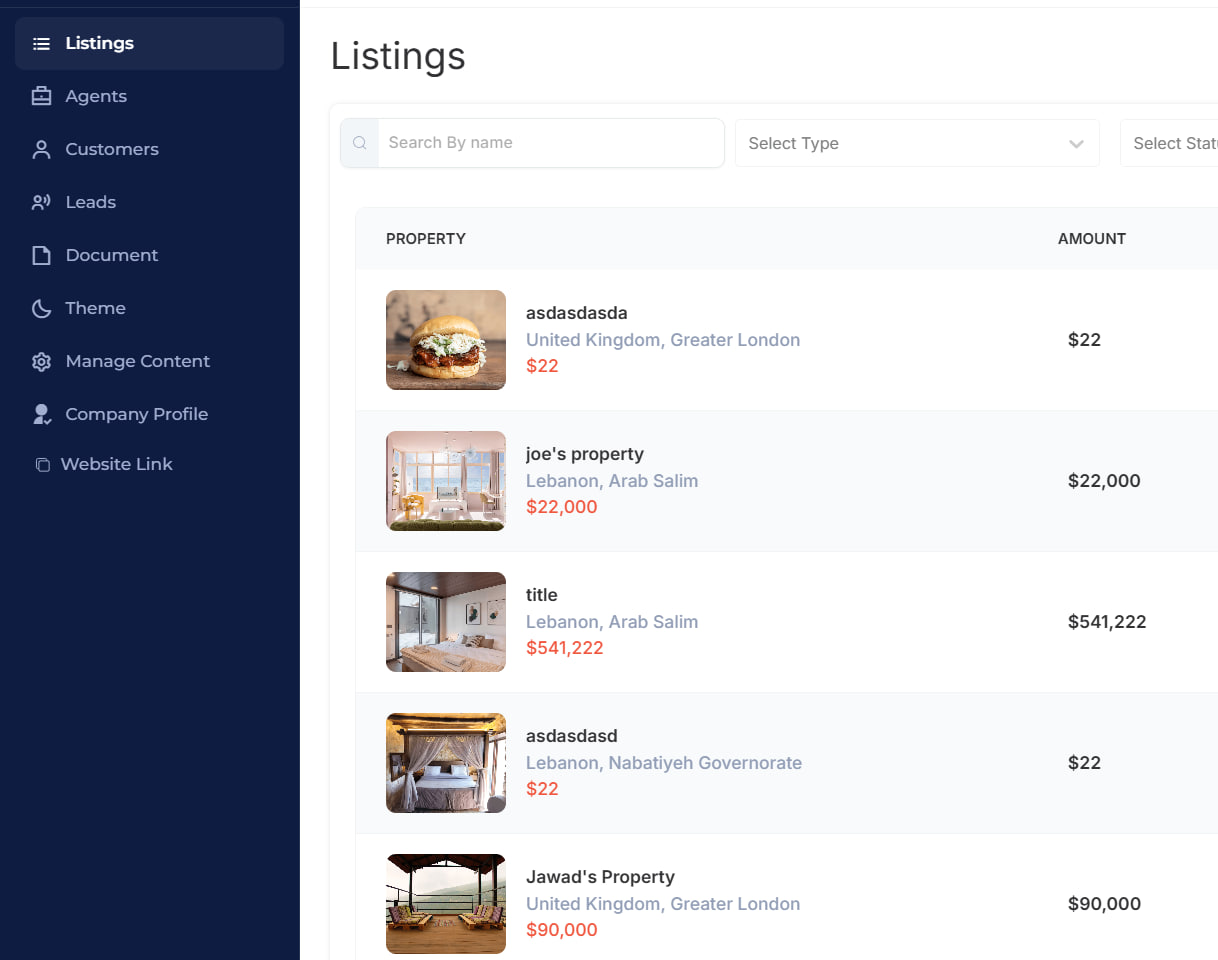The image size is (1218, 960).
Task: Open the Select Type dropdown
Action: coord(900,143)
